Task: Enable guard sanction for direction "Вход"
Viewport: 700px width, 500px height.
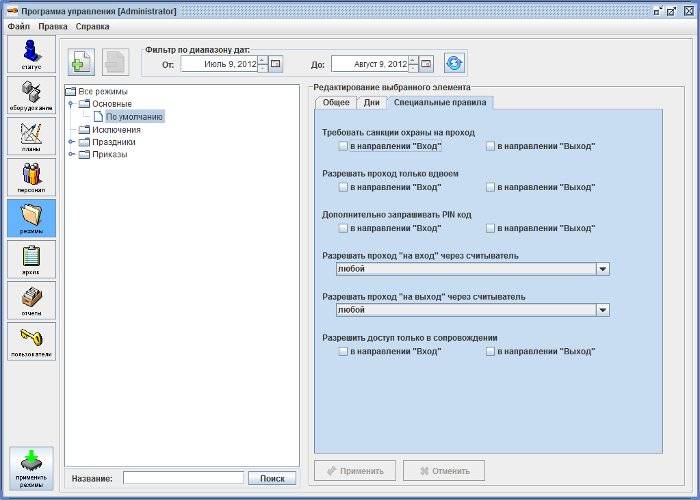Action: click(343, 146)
